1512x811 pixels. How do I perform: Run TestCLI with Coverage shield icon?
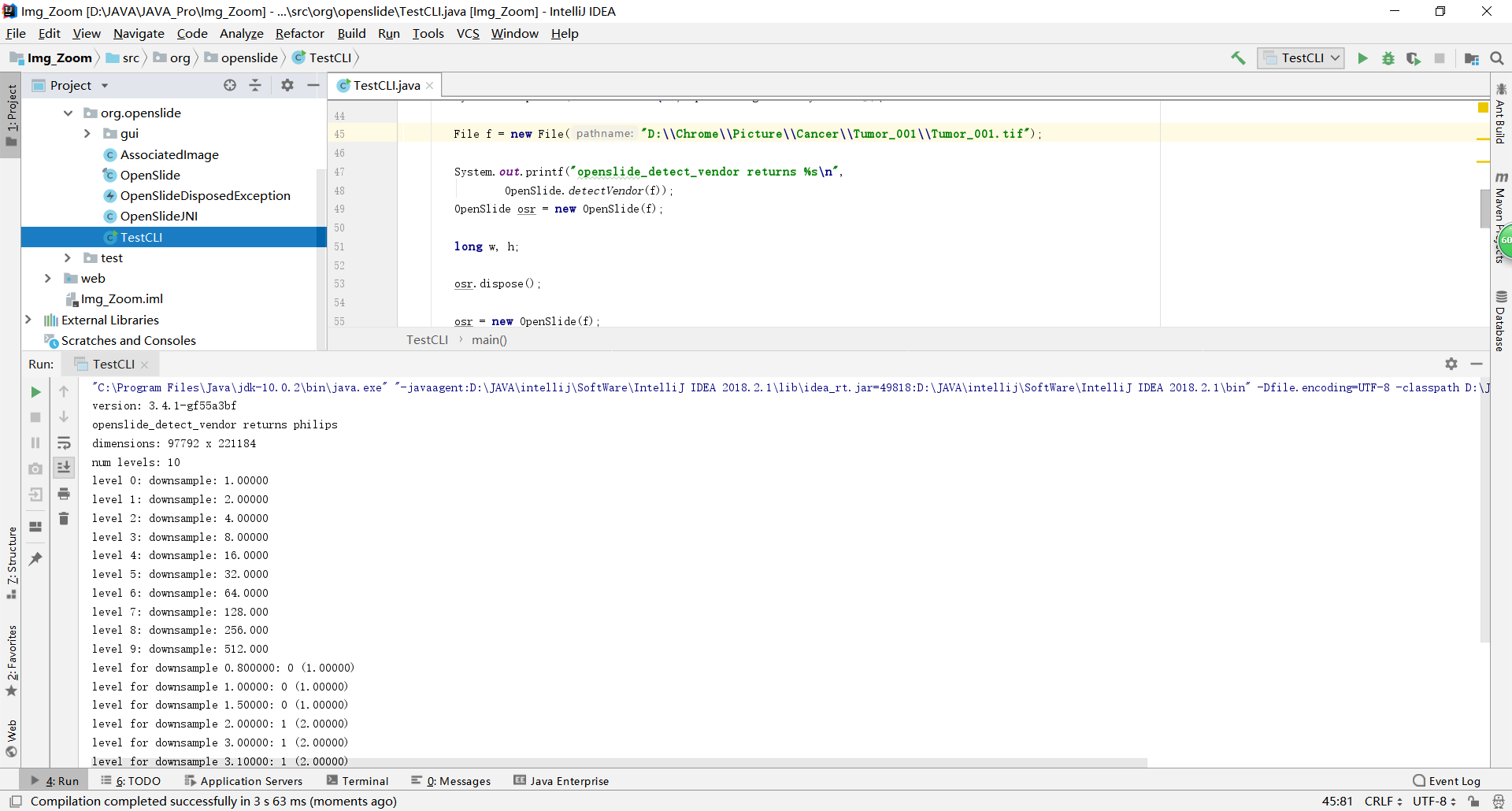pos(1414,57)
